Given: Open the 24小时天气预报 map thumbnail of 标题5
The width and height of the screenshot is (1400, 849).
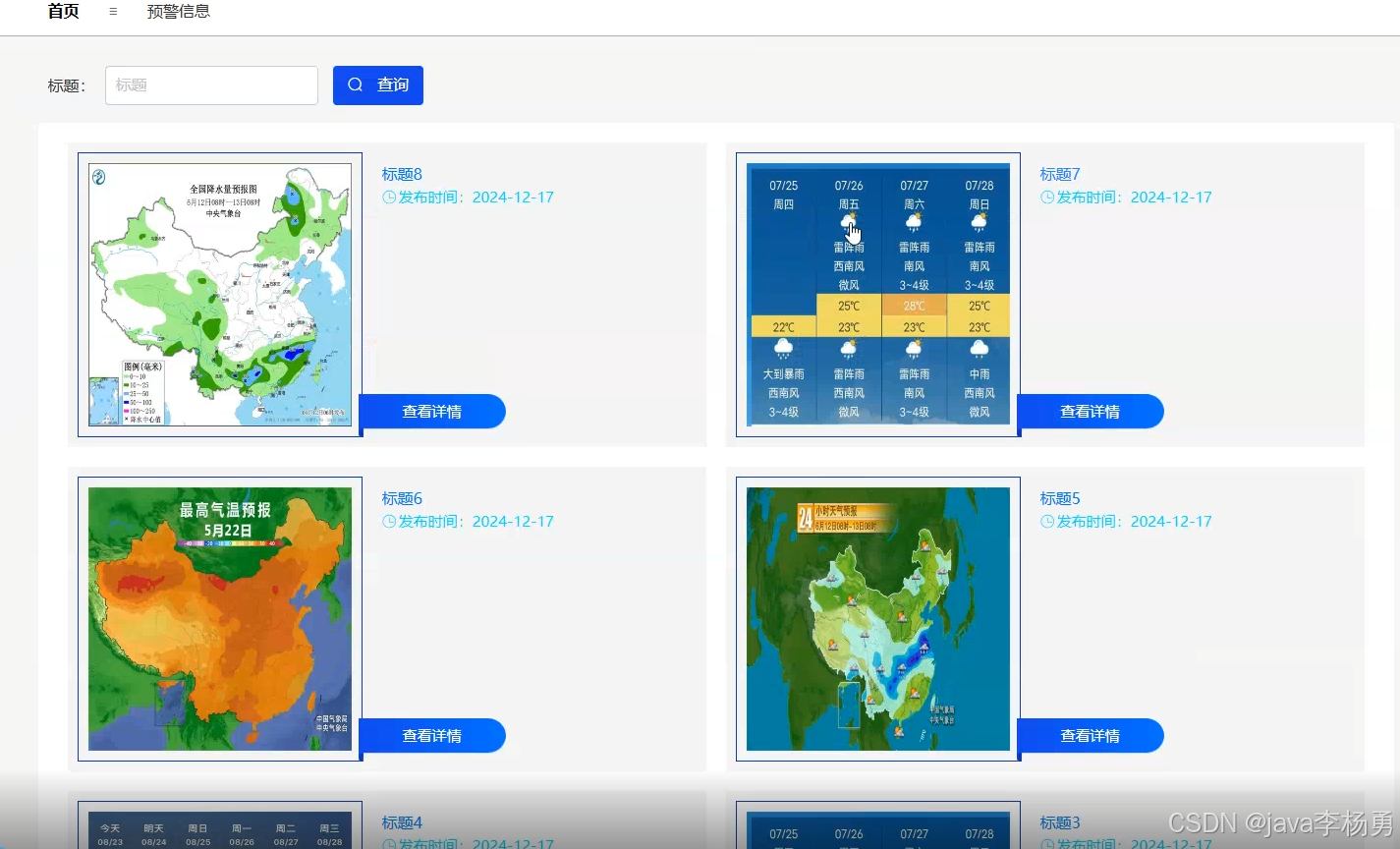Looking at the screenshot, I should (878, 619).
